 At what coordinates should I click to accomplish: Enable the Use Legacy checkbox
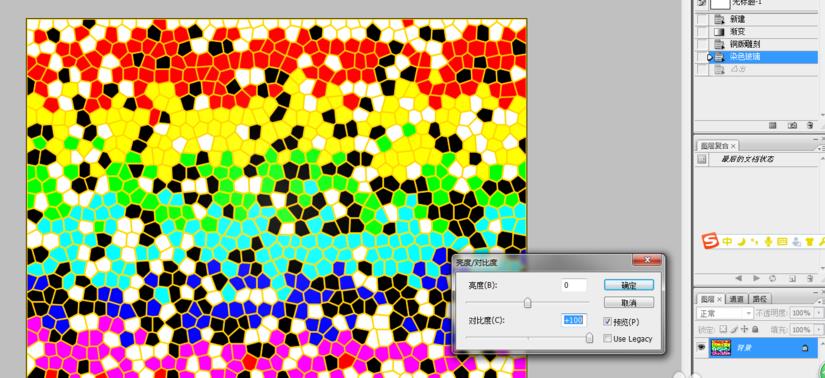[608, 339]
